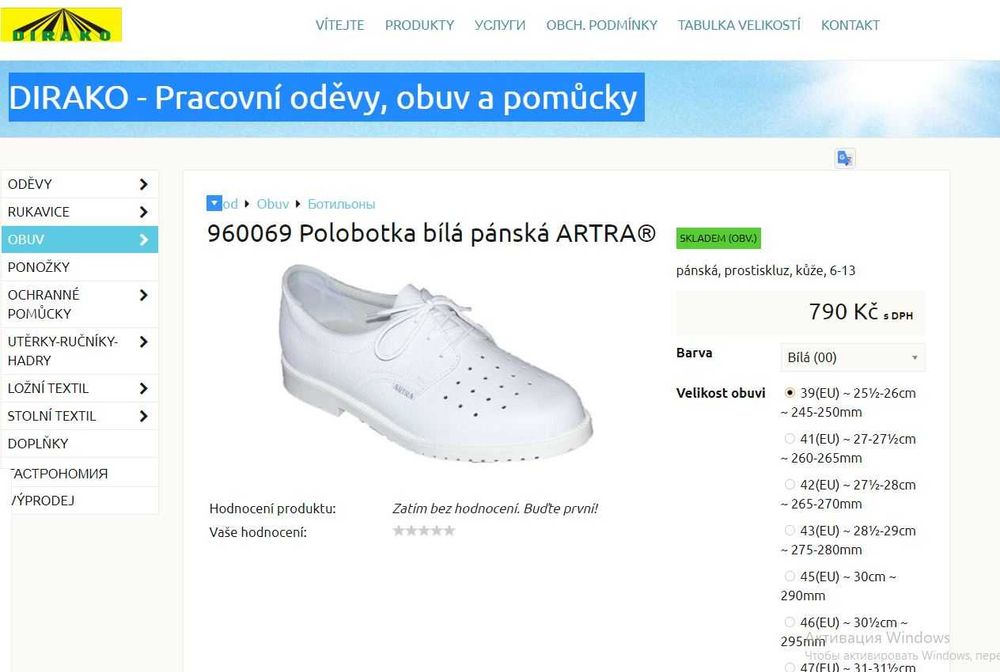Click the DIRAKO logo in the header
This screenshot has height=672, width=1000.
[x=61, y=25]
